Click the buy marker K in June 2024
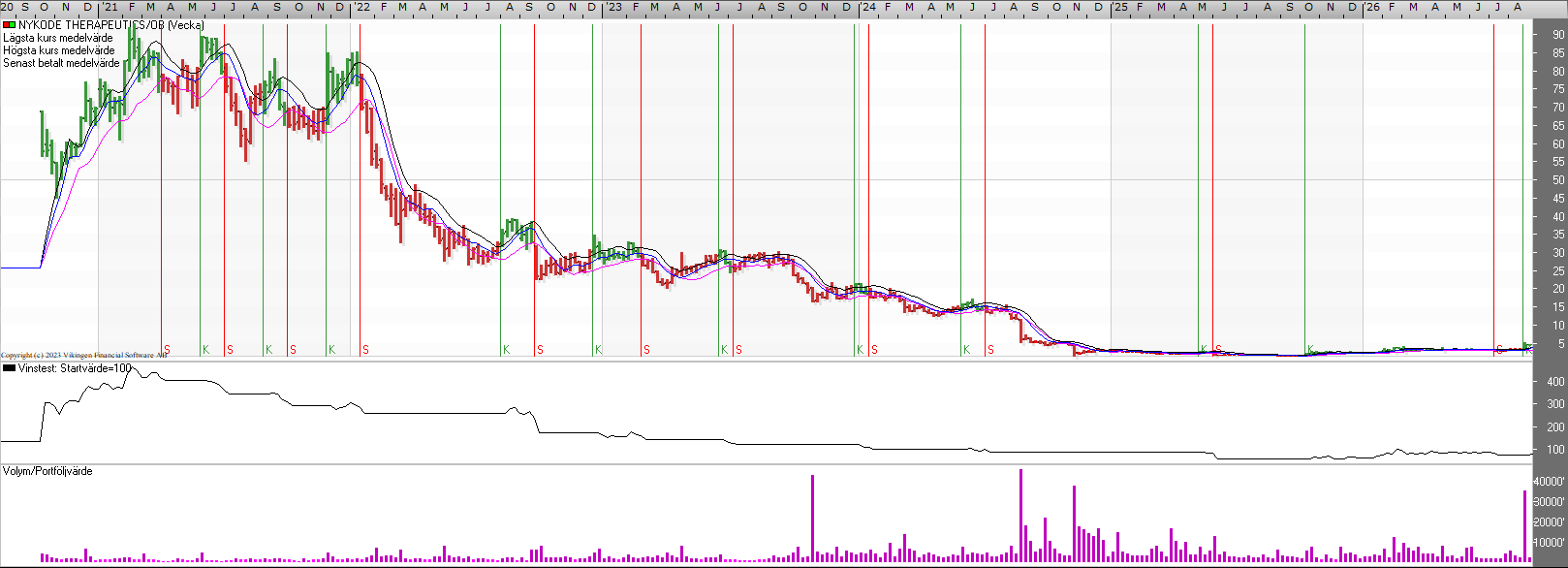Viewport: 1568px width, 568px height. tap(966, 350)
